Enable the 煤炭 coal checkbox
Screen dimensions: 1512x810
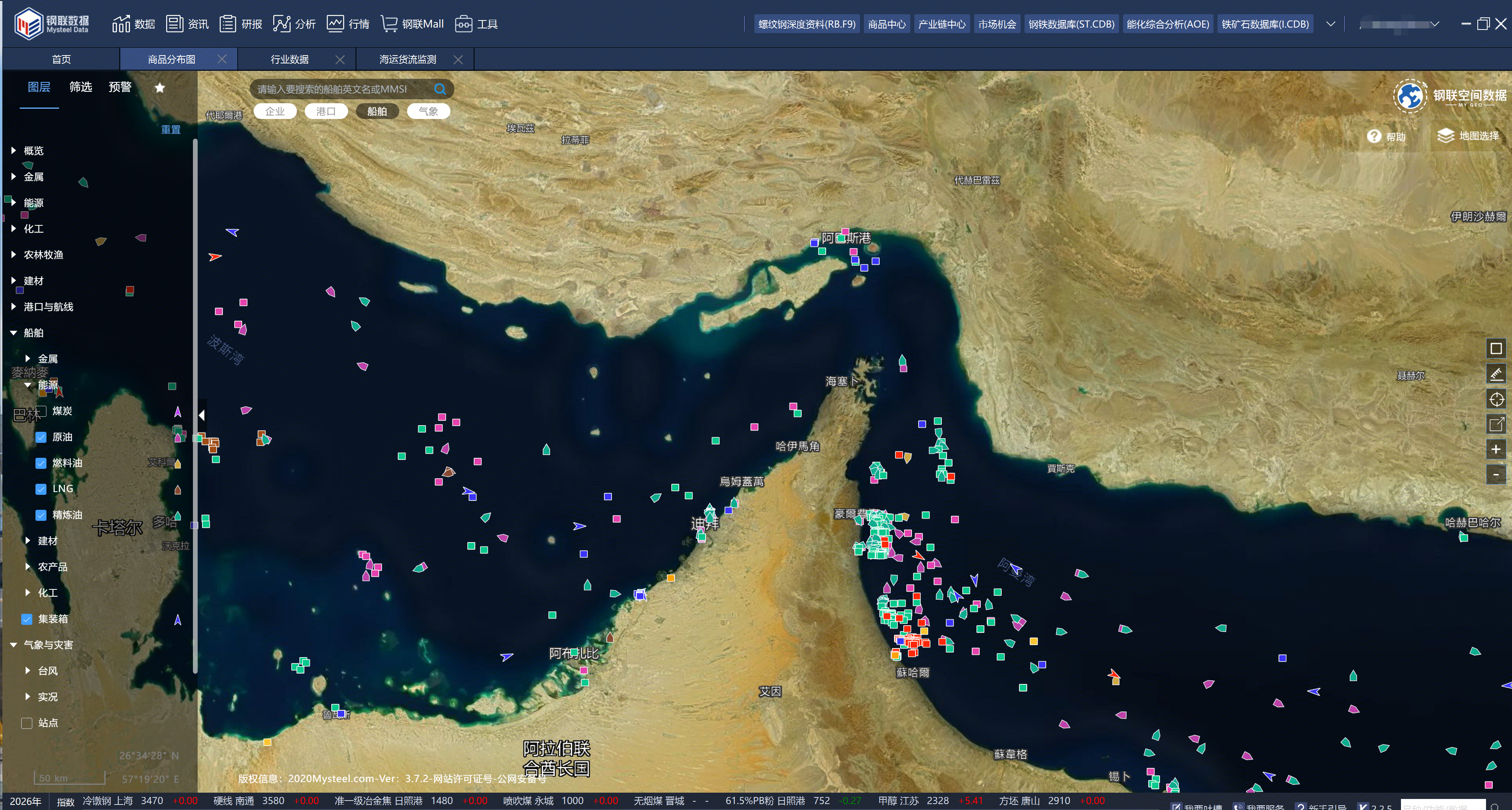(41, 411)
